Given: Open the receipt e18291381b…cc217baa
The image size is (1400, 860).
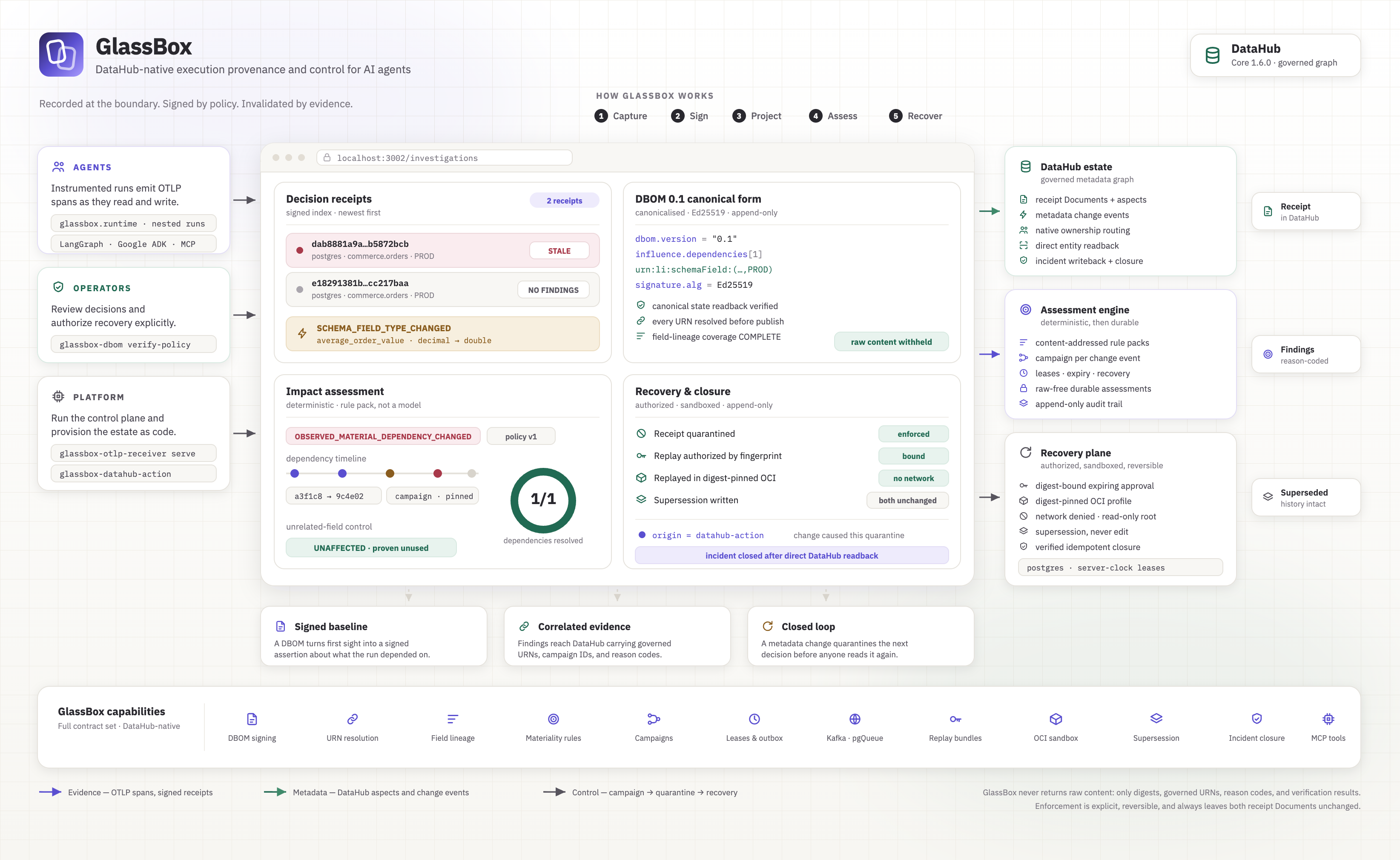Looking at the screenshot, I should click(442, 290).
